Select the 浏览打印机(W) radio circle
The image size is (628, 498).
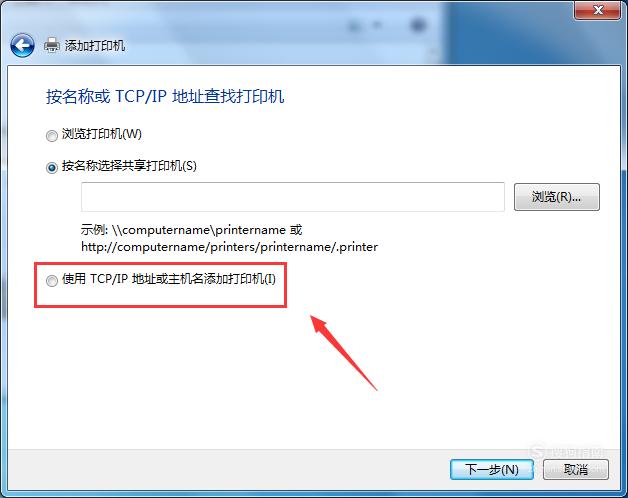52,136
